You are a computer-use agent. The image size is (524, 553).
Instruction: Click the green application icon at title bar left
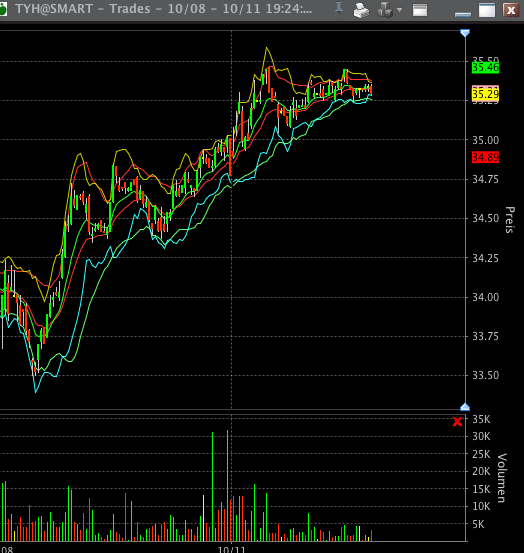tap(2, 9)
